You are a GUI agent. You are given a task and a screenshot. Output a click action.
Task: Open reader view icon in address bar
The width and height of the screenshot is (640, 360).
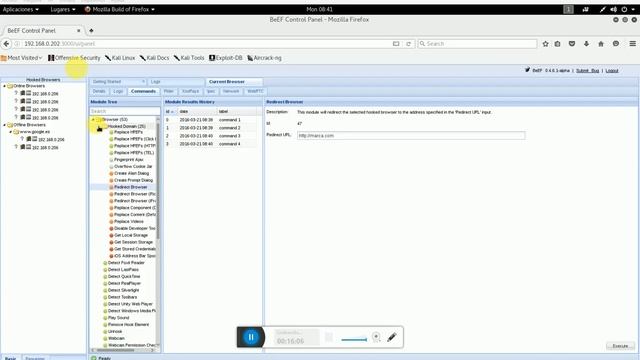click(x=396, y=44)
